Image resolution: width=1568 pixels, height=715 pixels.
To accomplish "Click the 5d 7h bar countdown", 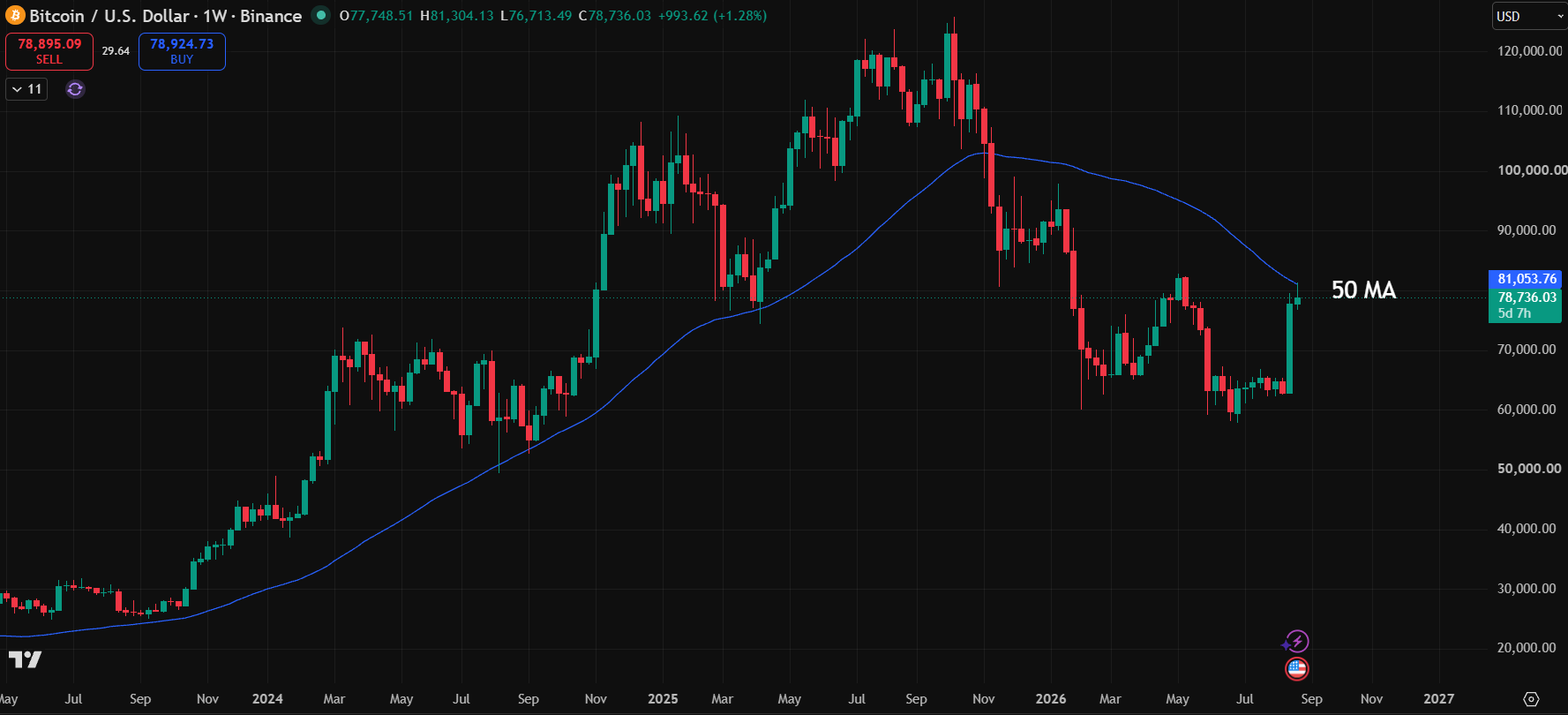I will point(1514,313).
